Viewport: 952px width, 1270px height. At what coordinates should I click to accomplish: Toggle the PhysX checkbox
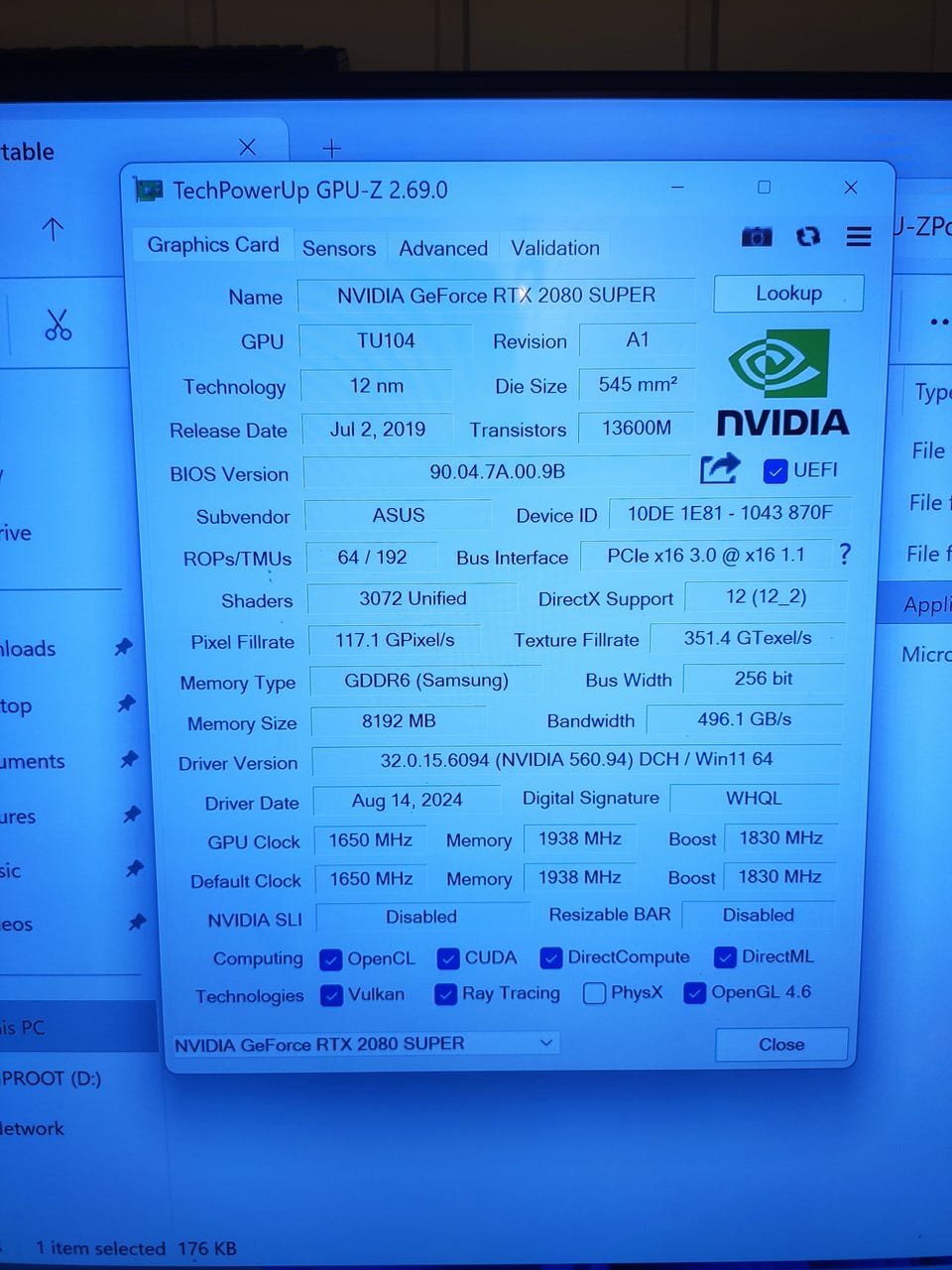tap(595, 993)
